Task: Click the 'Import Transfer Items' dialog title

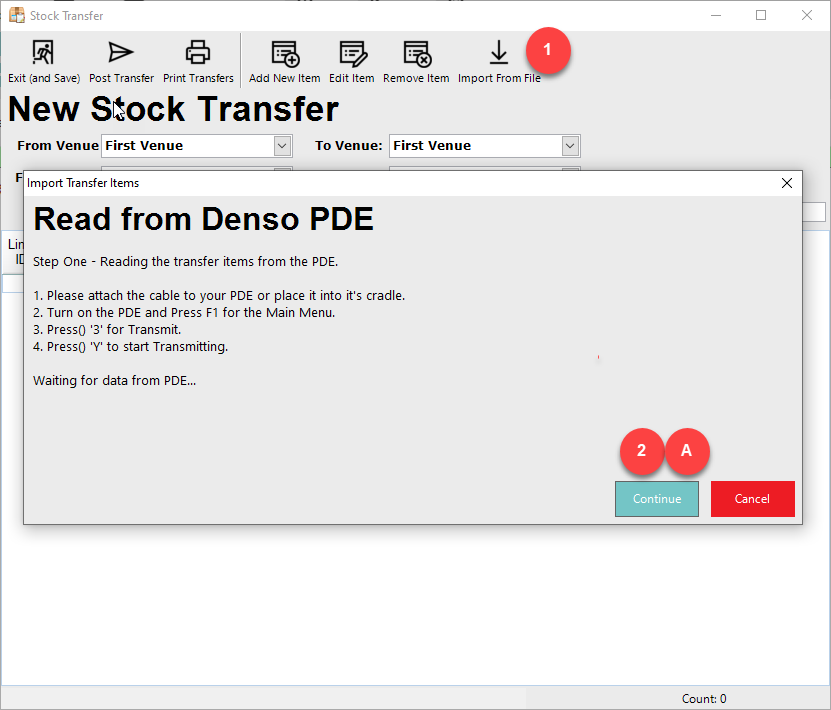Action: pyautogui.click(x=83, y=183)
